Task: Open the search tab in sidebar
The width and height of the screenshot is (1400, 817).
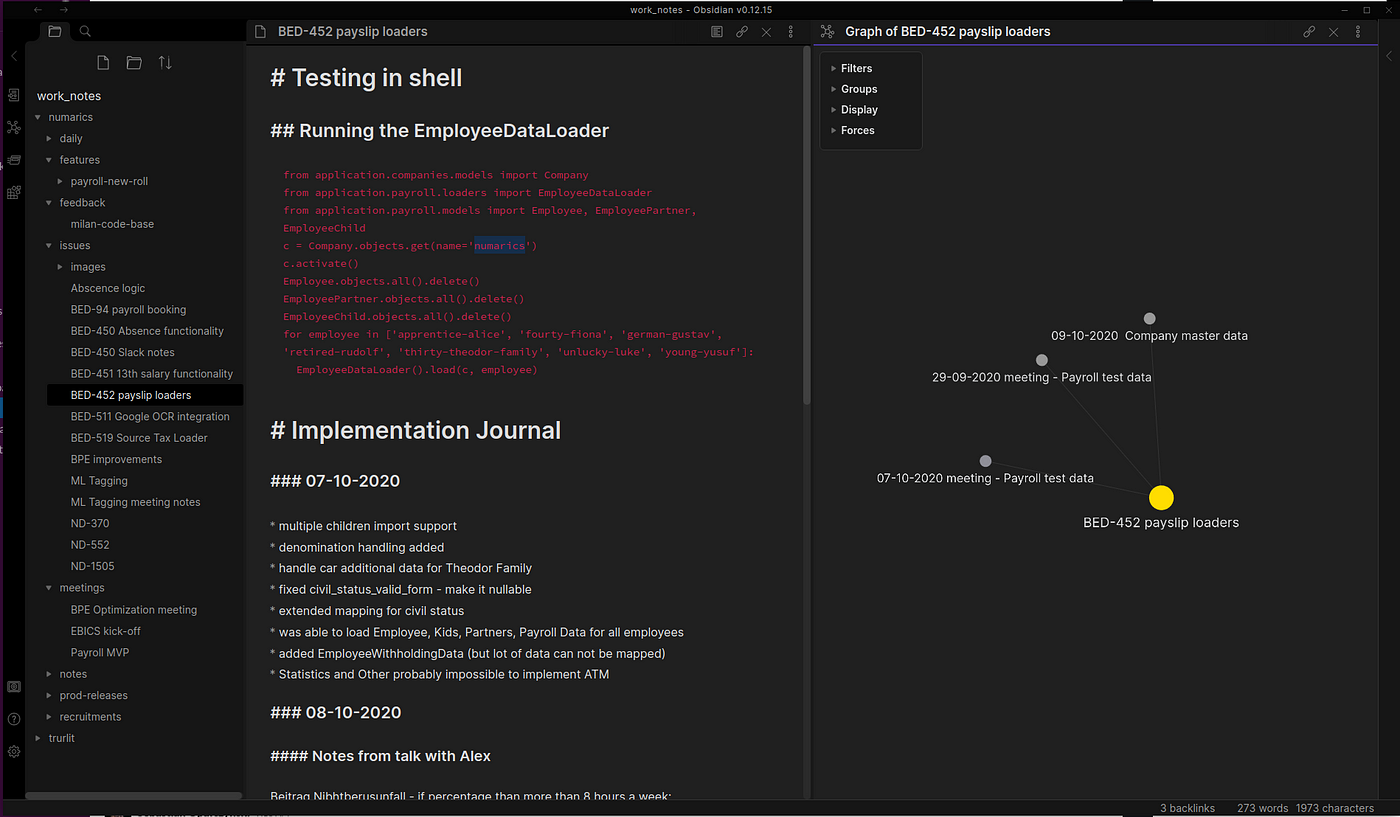Action: click(85, 32)
